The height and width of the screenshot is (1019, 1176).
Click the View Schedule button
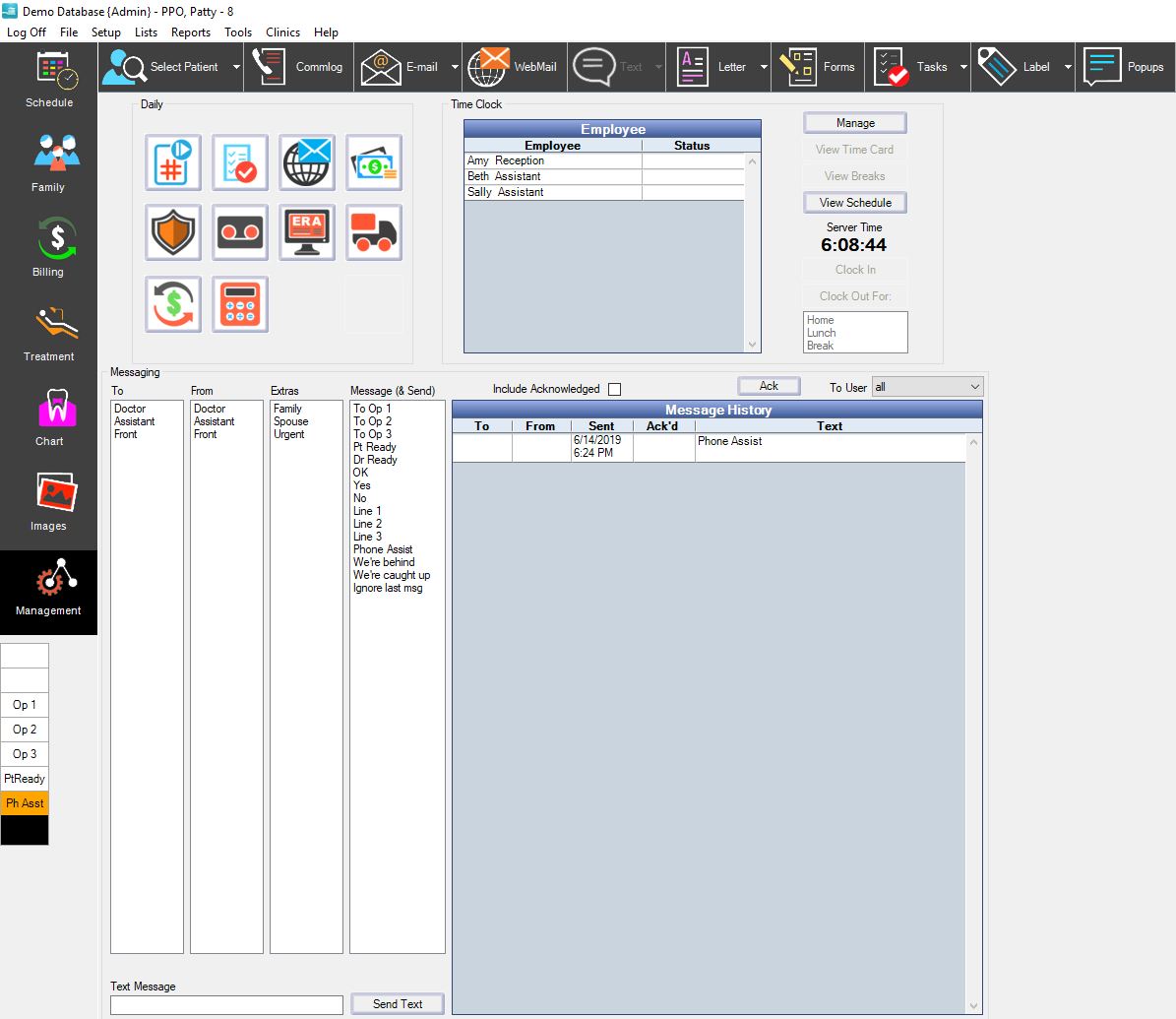tap(854, 202)
